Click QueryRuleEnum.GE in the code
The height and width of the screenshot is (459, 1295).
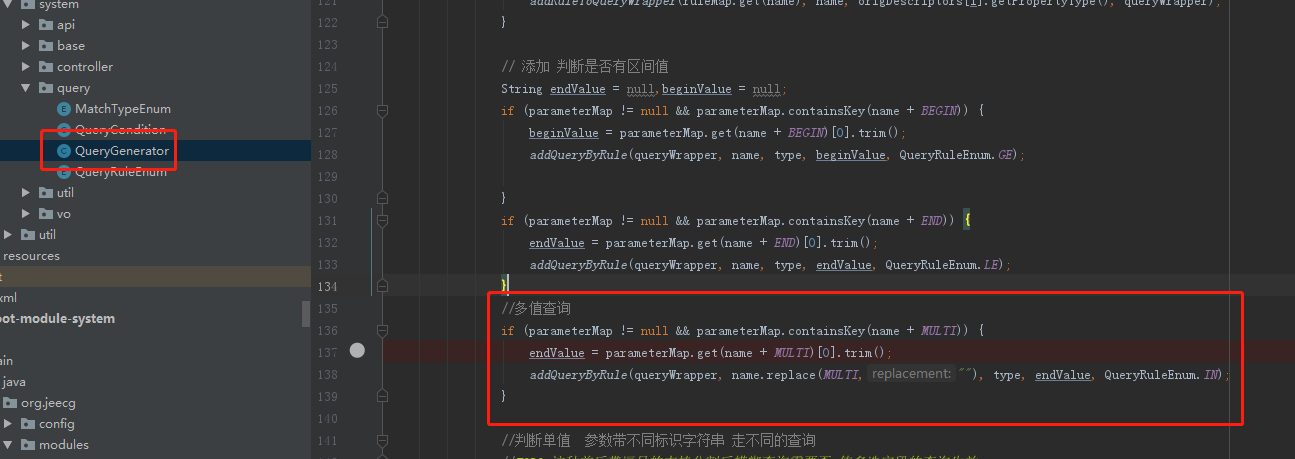[x=959, y=154]
